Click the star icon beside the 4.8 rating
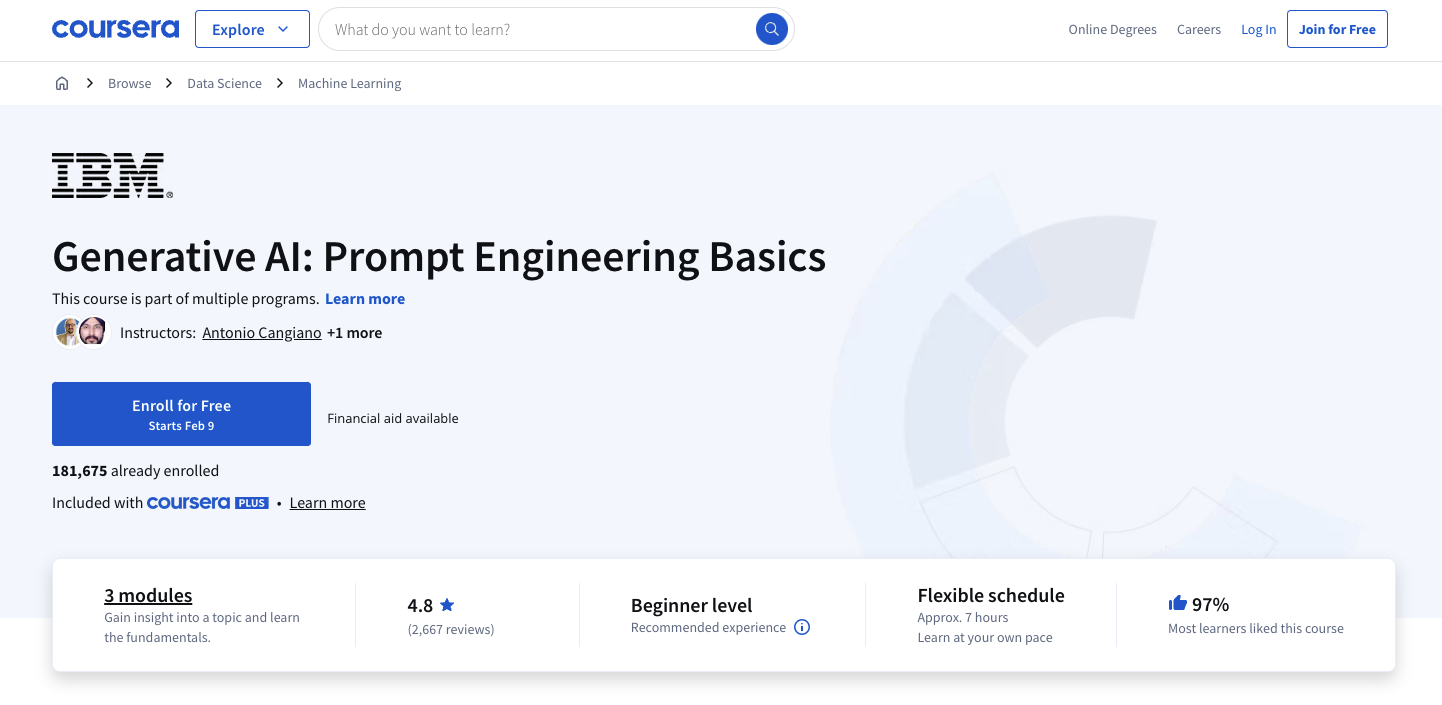 (x=447, y=604)
